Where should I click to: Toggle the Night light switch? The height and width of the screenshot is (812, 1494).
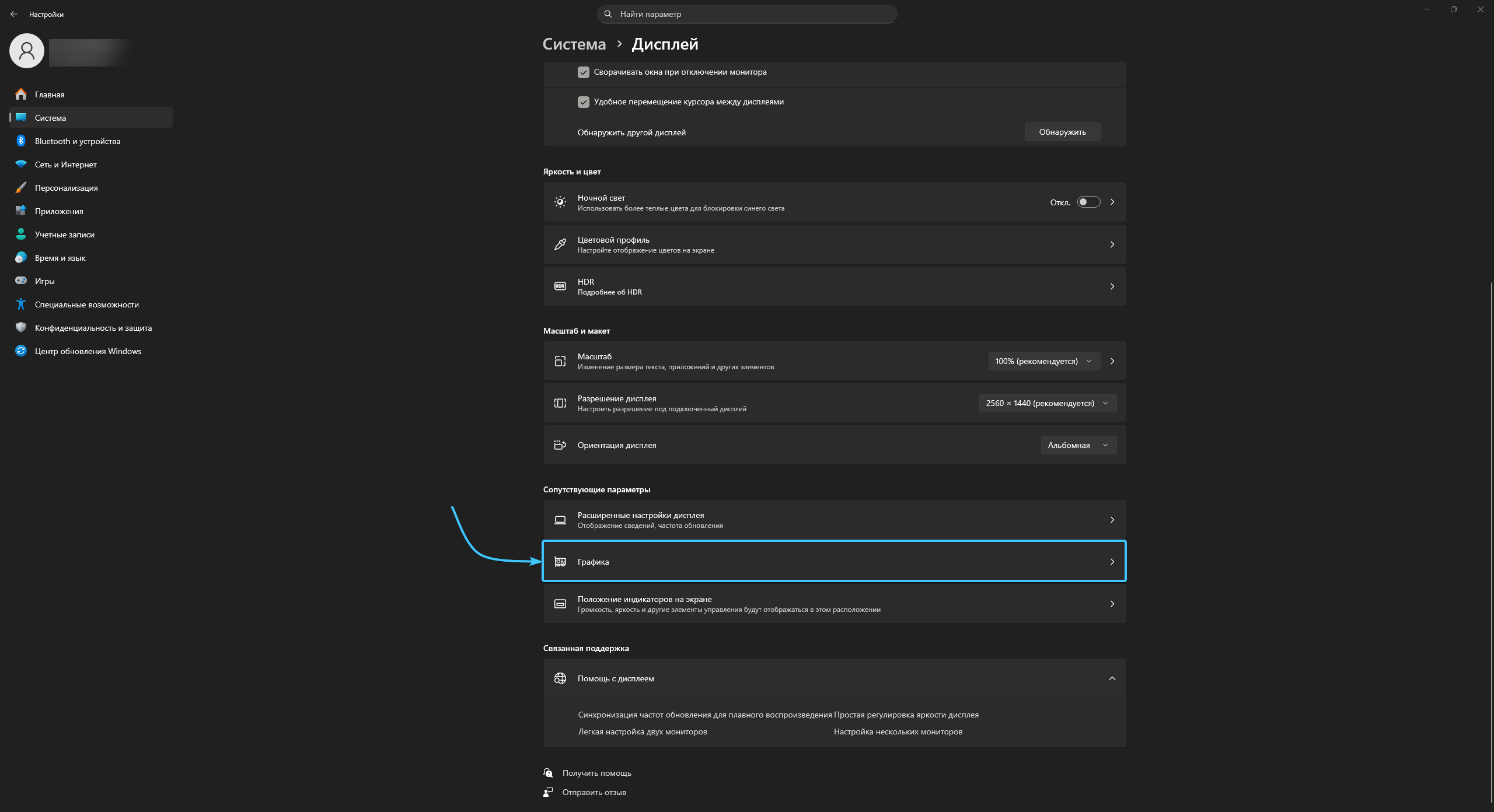[1088, 202]
